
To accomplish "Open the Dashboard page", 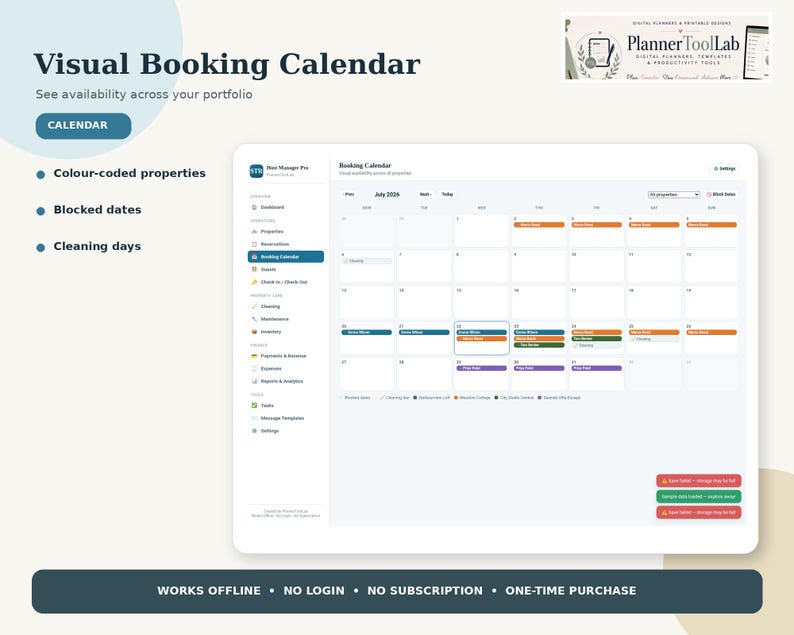I will tap(286, 207).
